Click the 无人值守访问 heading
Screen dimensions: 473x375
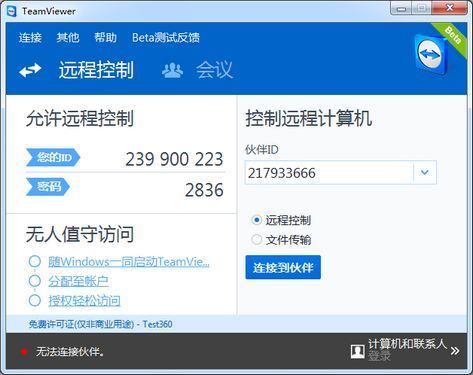coord(80,234)
